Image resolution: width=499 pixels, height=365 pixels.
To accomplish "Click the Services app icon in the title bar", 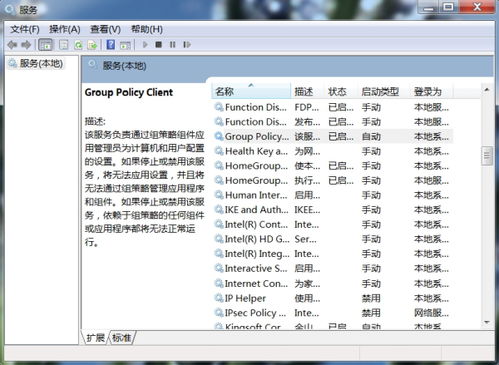I will pos(9,9).
